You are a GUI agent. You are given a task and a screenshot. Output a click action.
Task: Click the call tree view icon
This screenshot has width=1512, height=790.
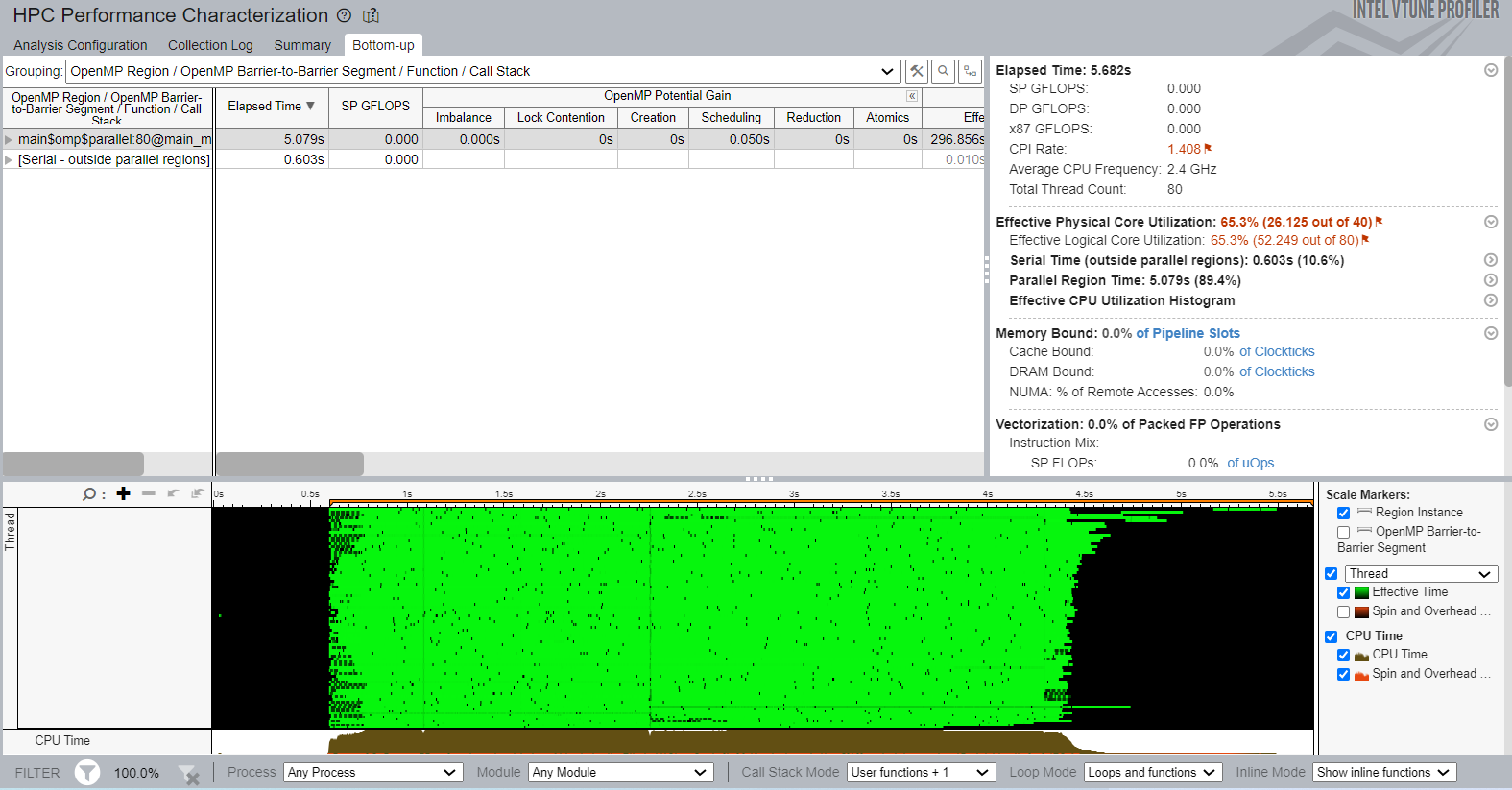pos(971,71)
